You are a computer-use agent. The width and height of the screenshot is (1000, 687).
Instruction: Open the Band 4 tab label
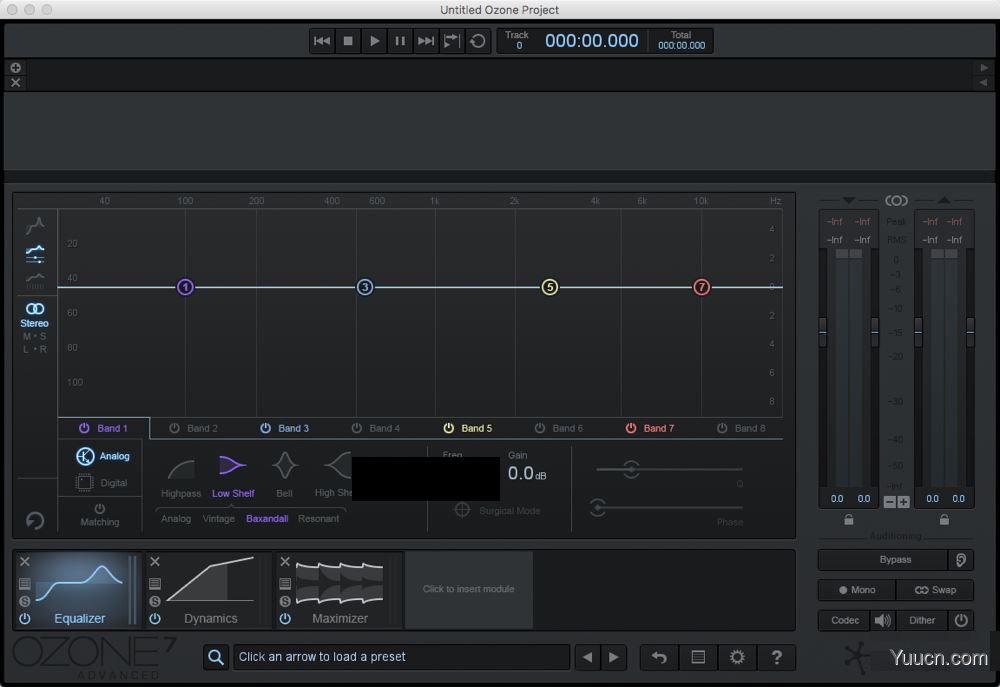(x=385, y=428)
